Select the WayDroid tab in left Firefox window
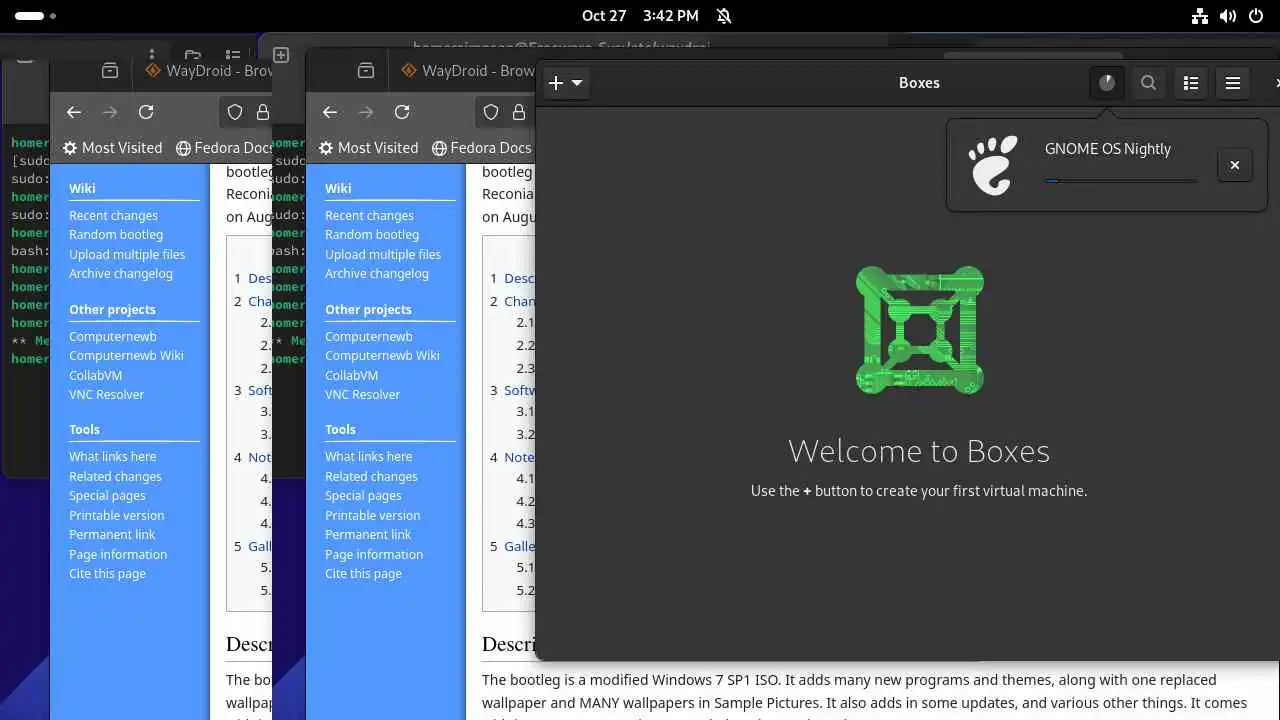 208,71
